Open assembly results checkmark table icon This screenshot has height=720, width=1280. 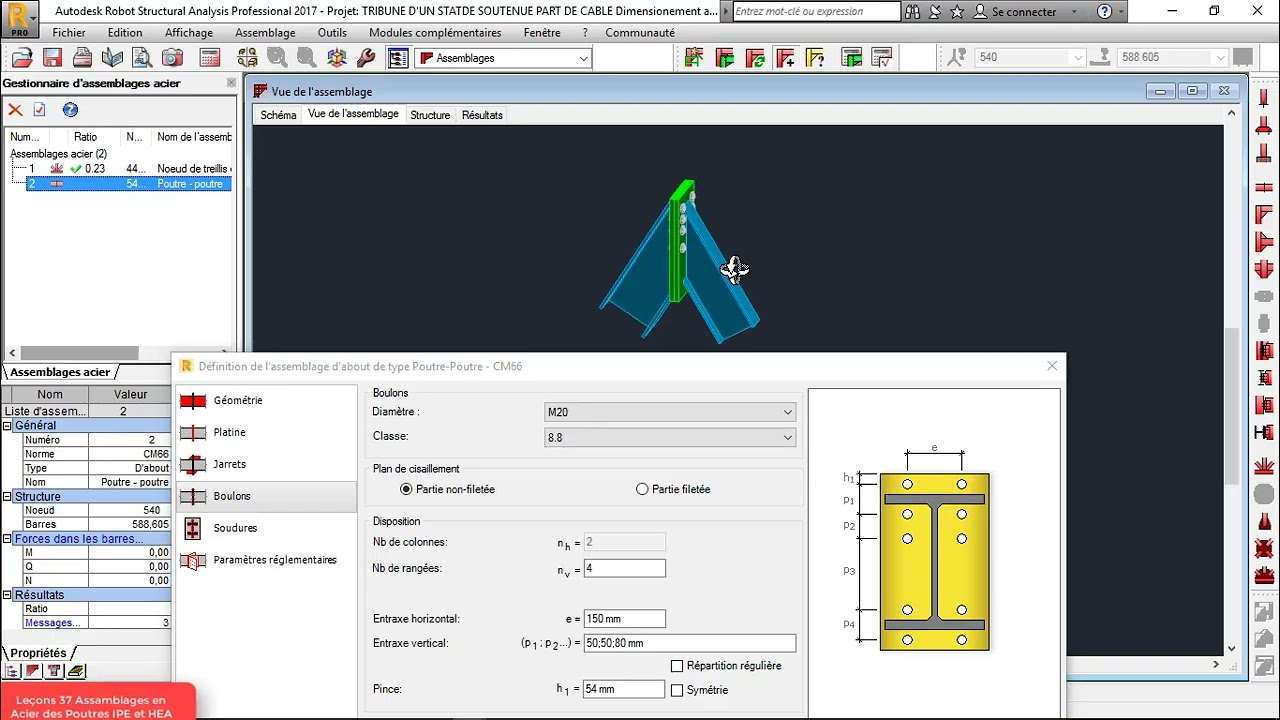[881, 58]
